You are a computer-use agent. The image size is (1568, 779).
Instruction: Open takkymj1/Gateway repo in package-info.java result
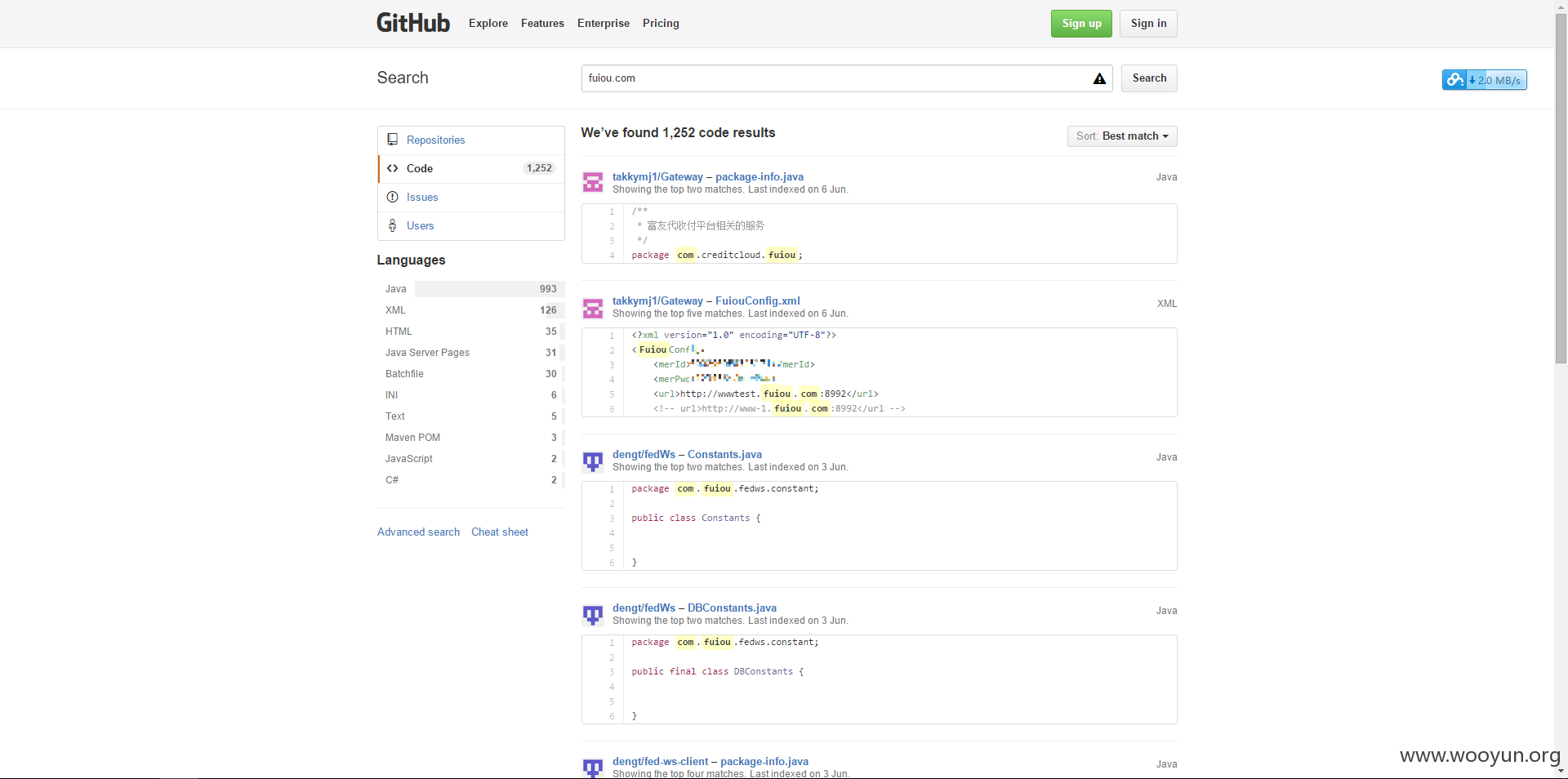tap(657, 177)
